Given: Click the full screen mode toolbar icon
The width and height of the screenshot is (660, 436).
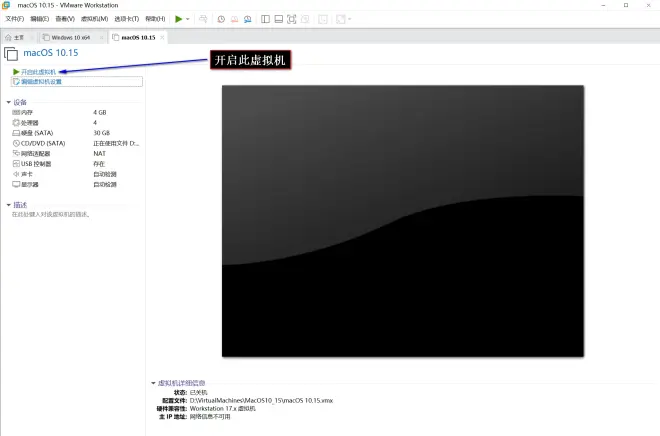Looking at the screenshot, I should (291, 19).
